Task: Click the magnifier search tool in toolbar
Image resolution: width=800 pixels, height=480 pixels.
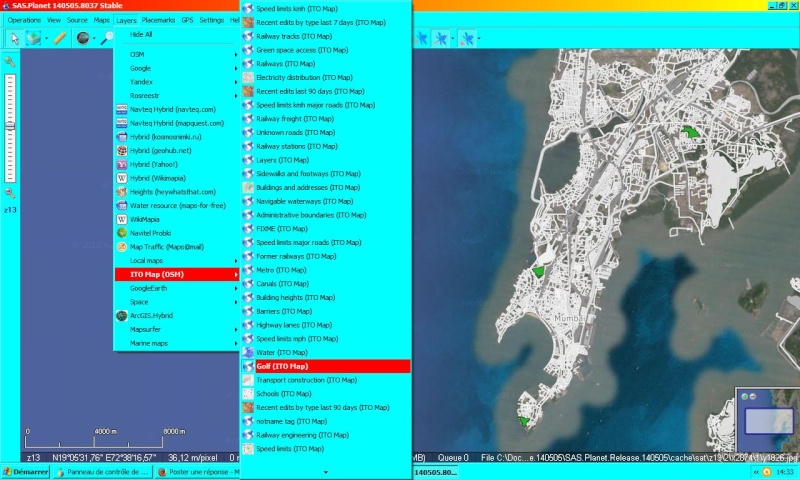Action: coord(107,38)
